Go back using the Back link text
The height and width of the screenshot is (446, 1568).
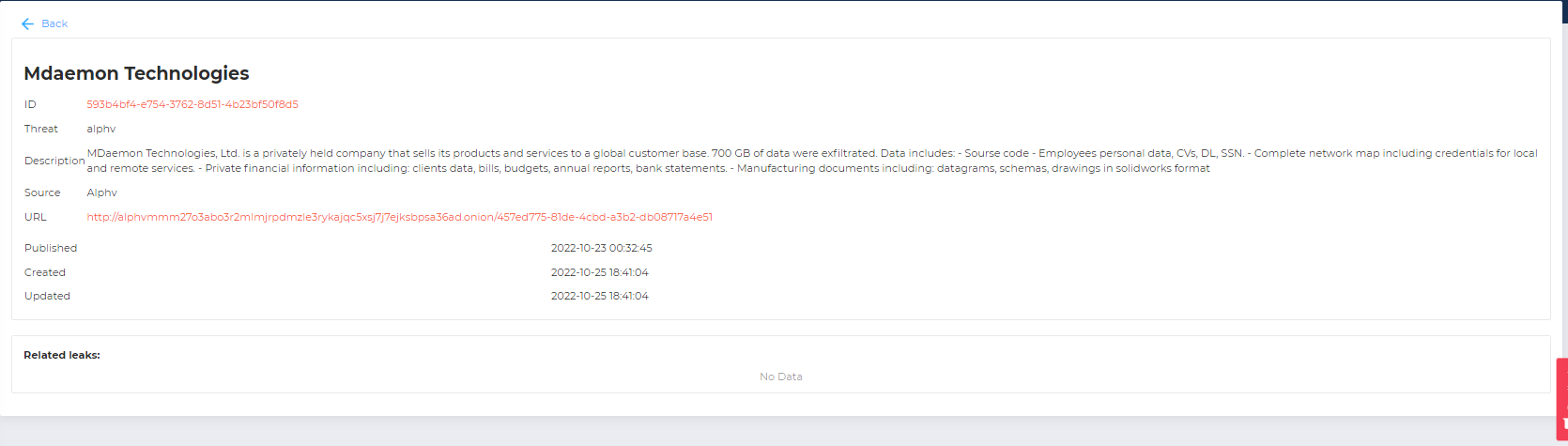pyautogui.click(x=54, y=23)
